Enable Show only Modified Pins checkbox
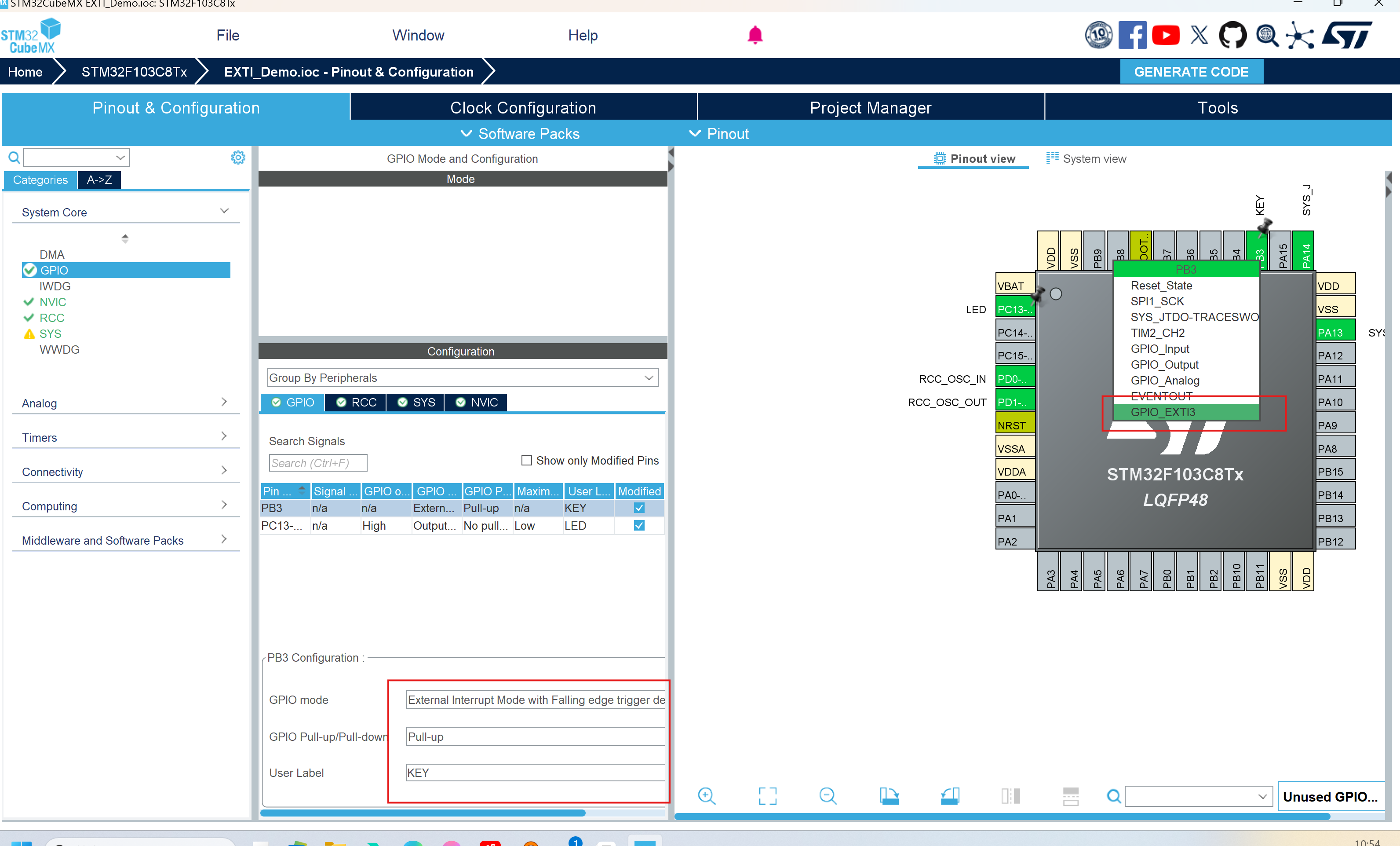 (527, 460)
